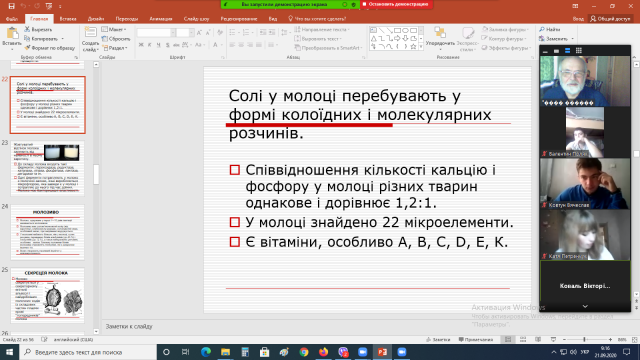Start slideshow from status bar icon

(553, 340)
